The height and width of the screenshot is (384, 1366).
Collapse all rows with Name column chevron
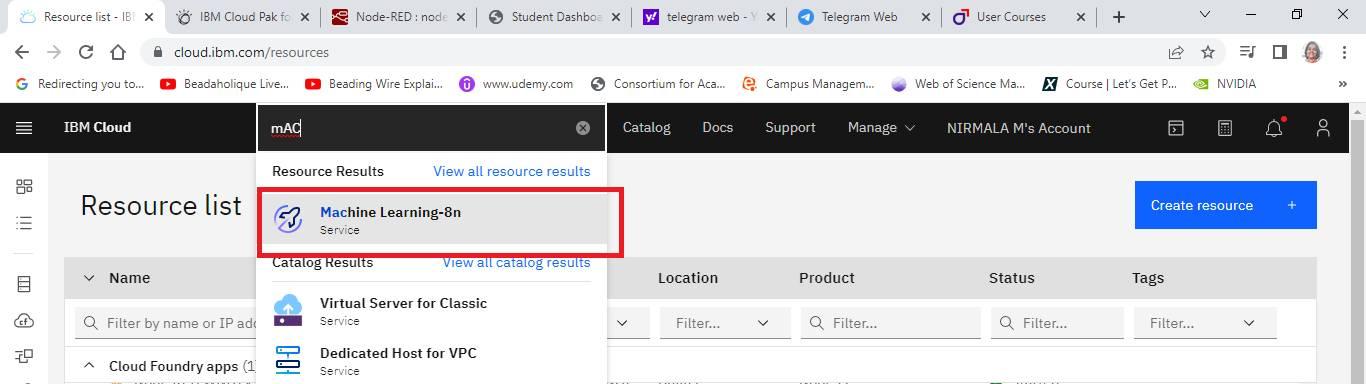89,278
